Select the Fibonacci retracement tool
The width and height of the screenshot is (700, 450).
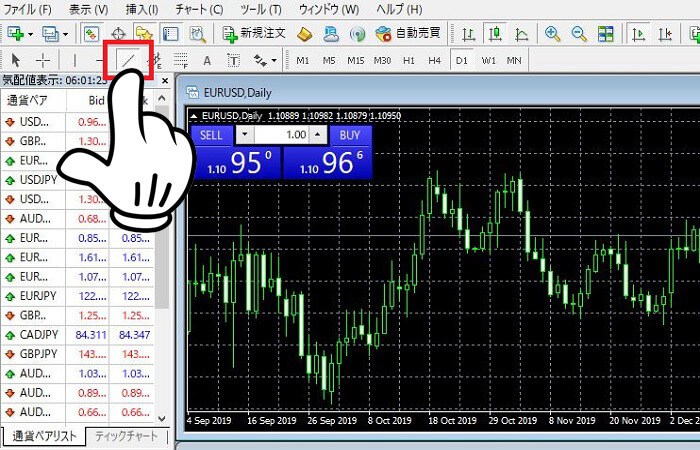click(181, 60)
